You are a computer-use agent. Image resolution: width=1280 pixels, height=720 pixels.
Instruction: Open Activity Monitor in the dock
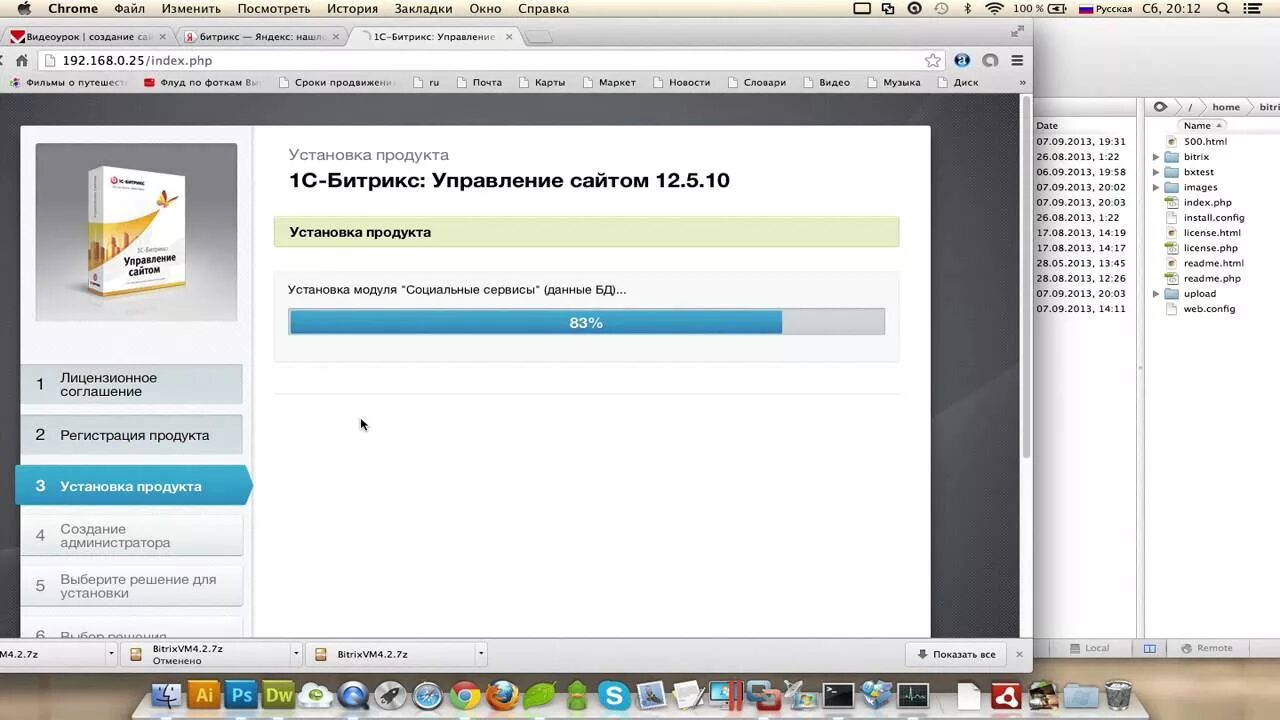point(913,695)
